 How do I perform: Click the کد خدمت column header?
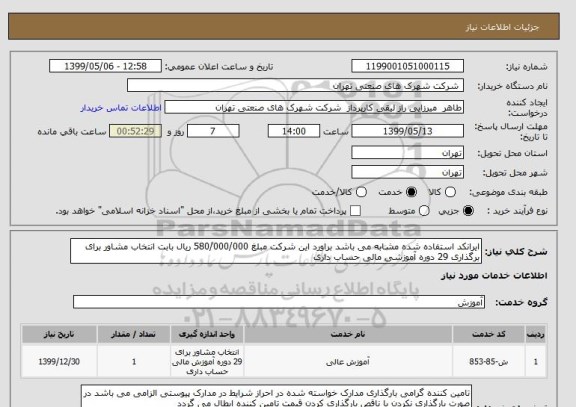(x=489, y=334)
